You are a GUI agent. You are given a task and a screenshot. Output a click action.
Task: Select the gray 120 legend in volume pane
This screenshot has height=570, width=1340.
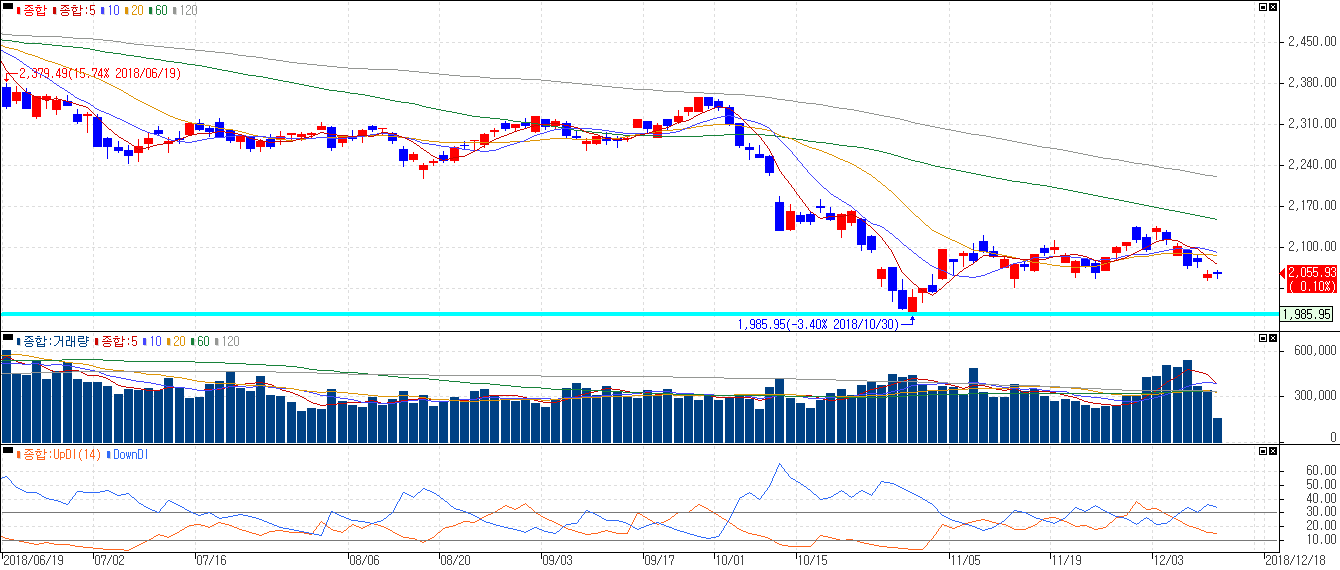[x=229, y=340]
